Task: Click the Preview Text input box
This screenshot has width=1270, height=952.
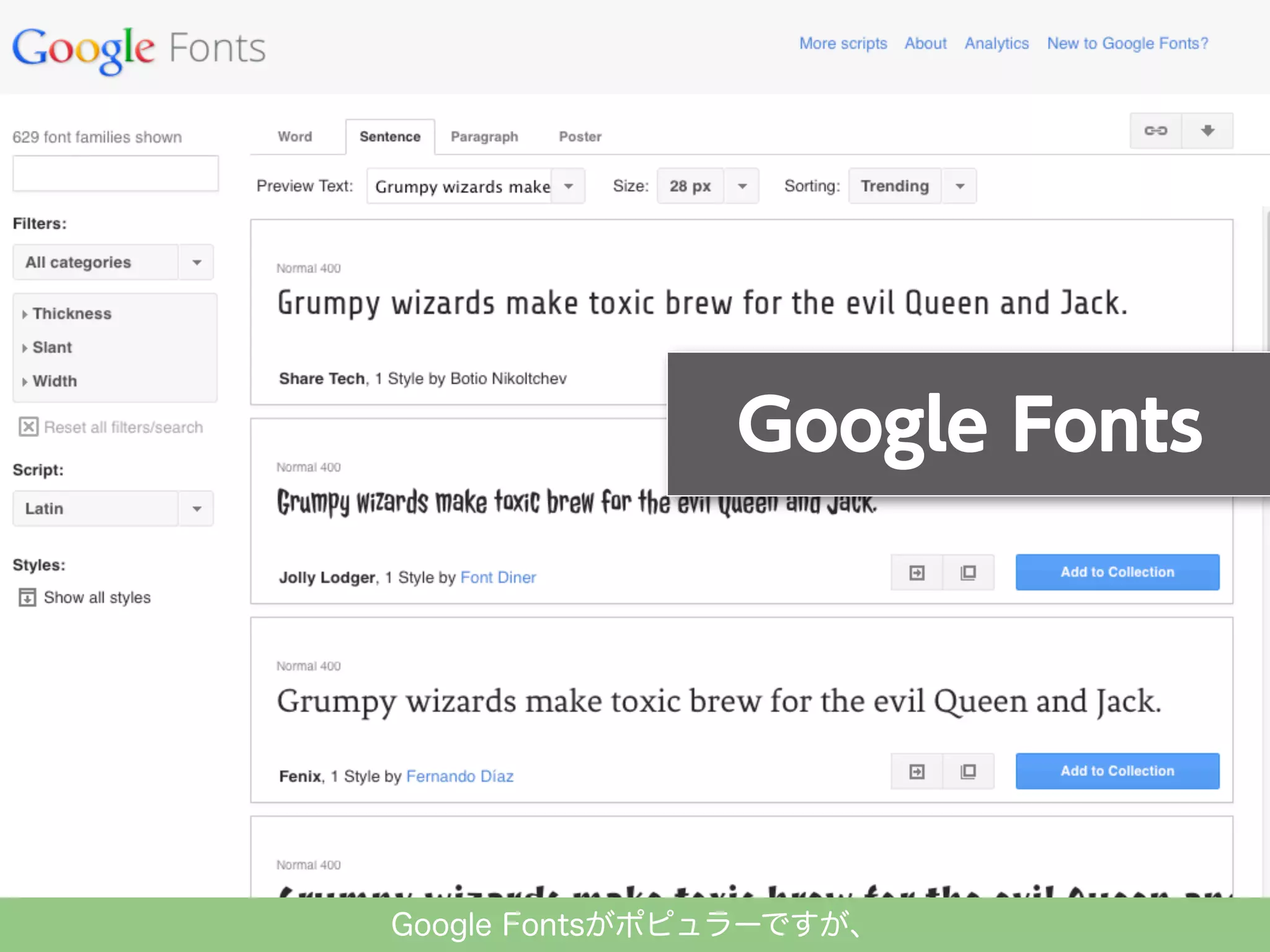Action: pyautogui.click(x=460, y=186)
